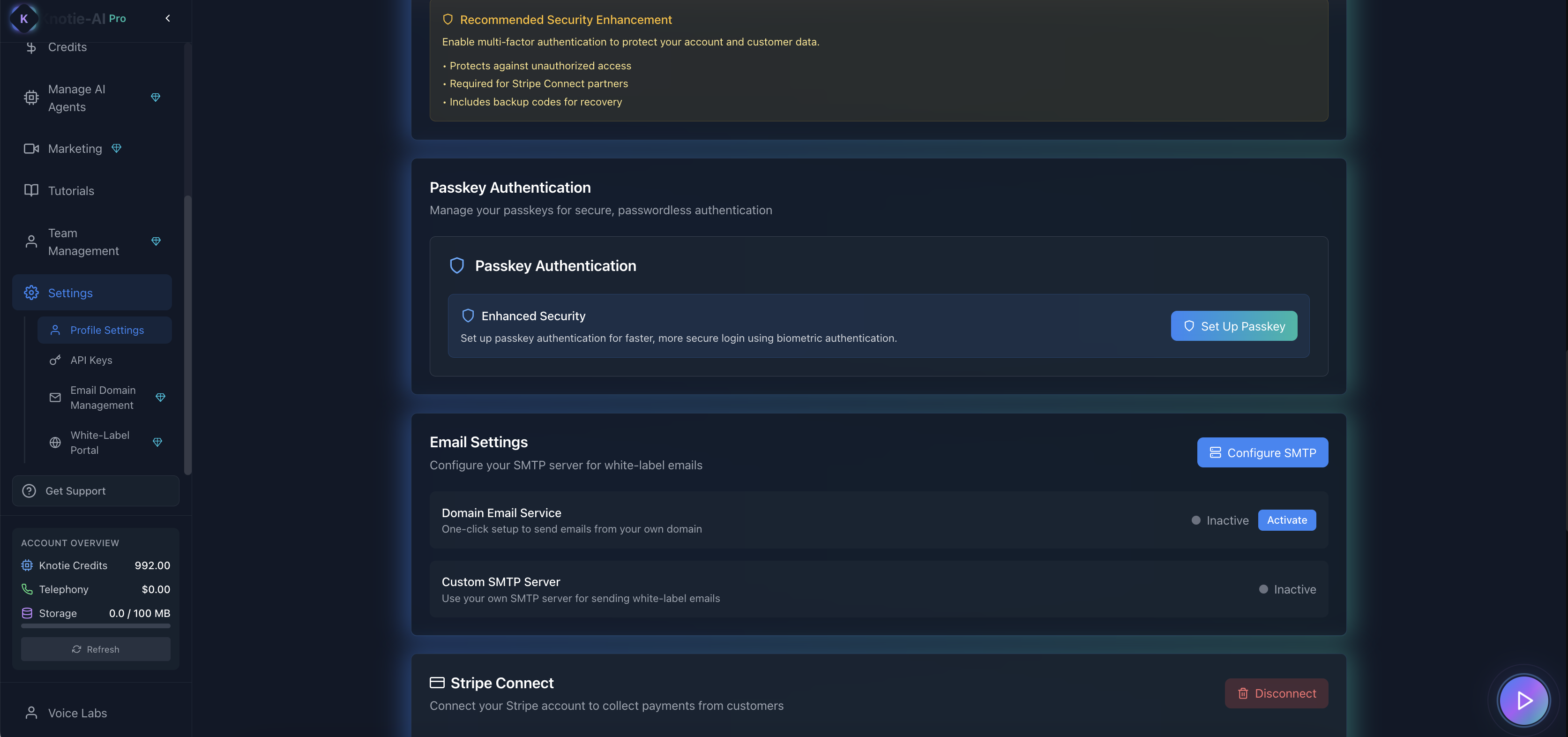The height and width of the screenshot is (737, 1568).
Task: Open Configure SMTP settings
Action: [x=1262, y=452]
